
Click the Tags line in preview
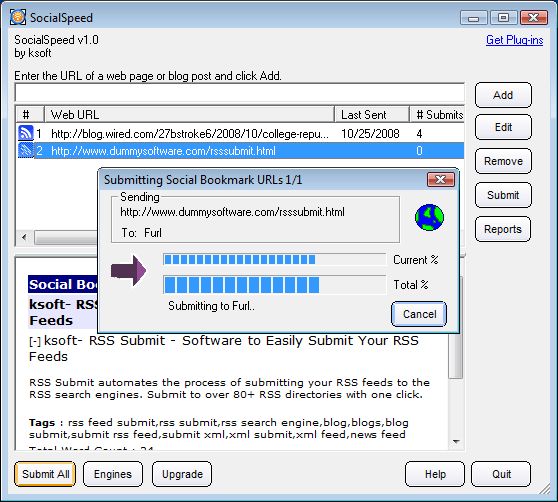pyautogui.click(x=219, y=428)
